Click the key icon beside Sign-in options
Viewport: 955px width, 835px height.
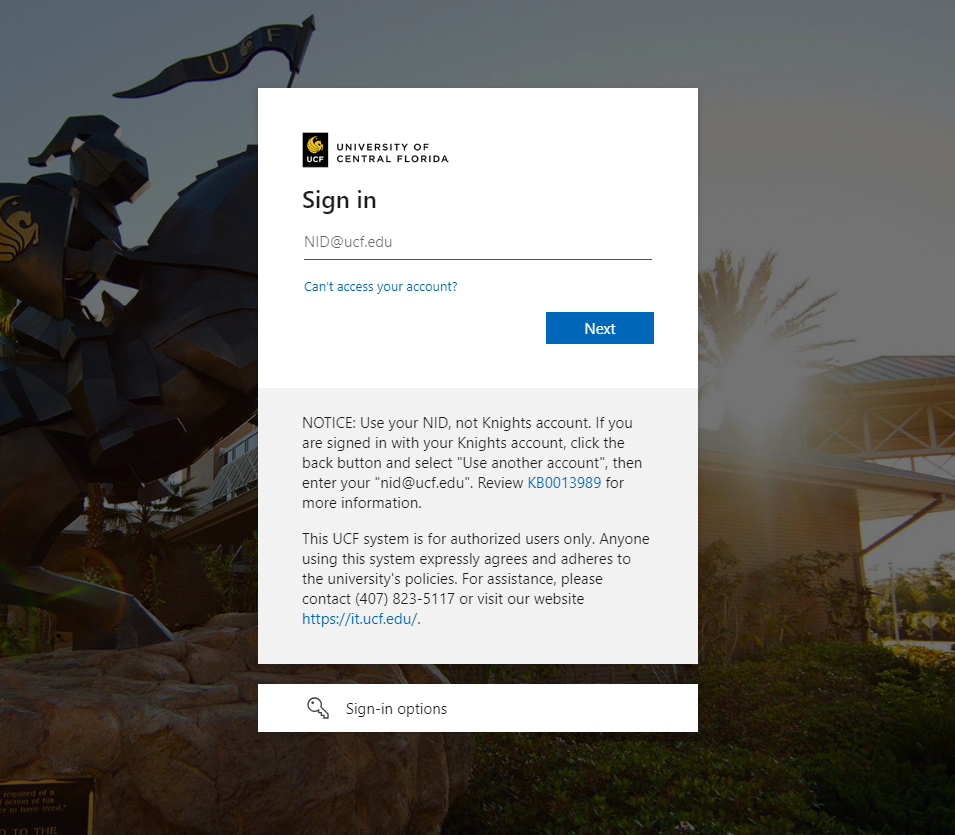click(x=317, y=708)
